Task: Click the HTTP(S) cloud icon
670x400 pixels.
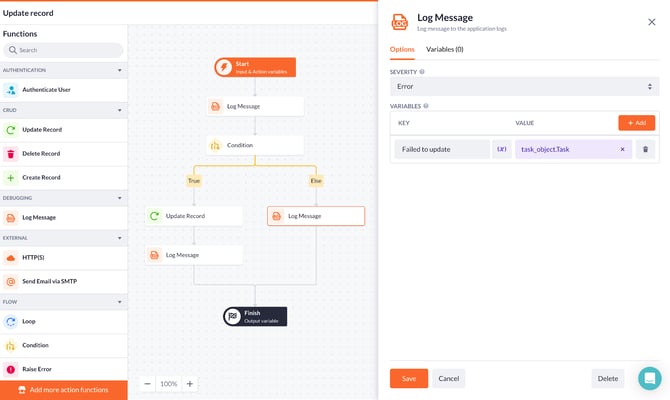Action: coord(11,257)
